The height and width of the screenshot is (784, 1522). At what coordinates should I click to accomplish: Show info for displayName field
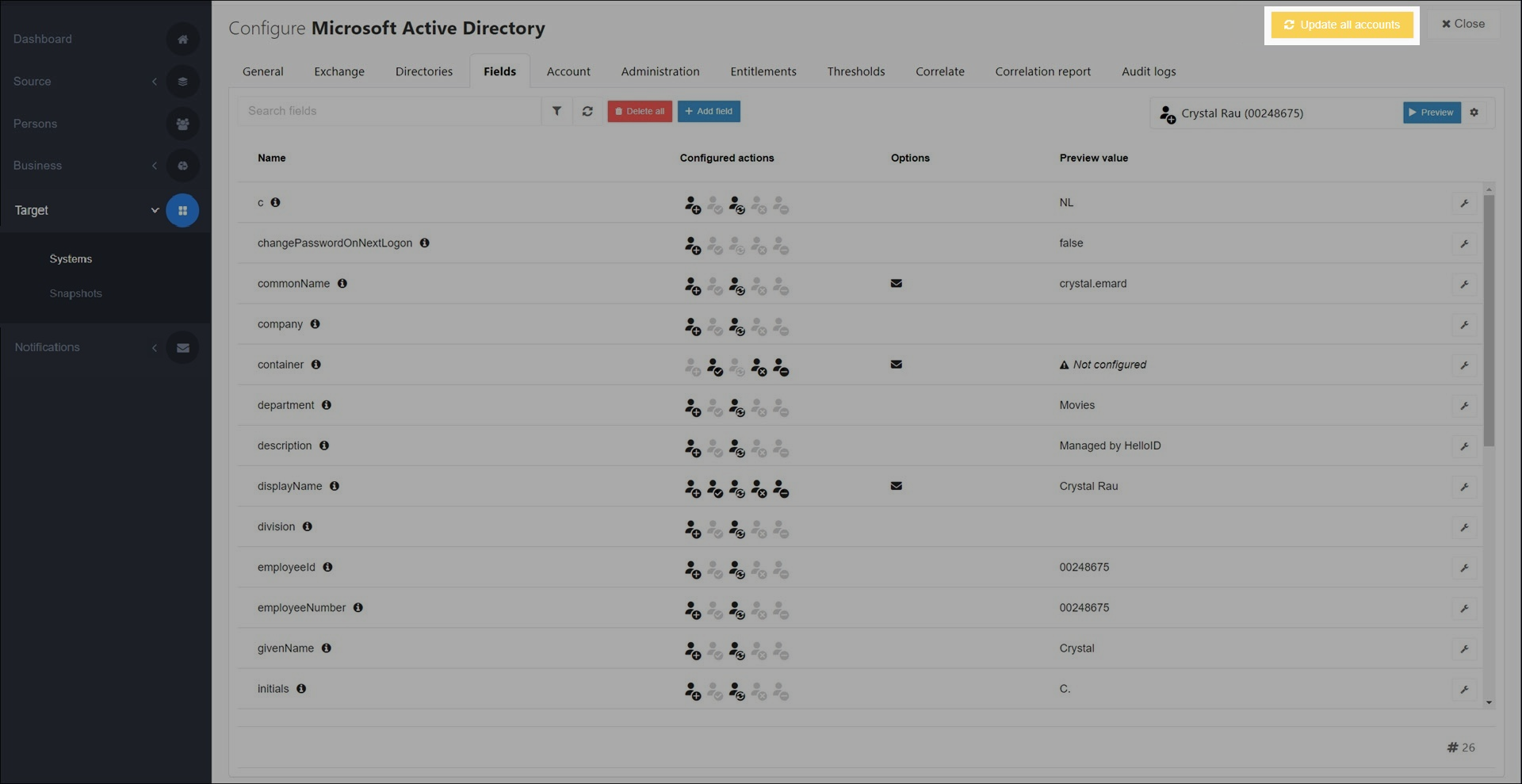pos(334,486)
